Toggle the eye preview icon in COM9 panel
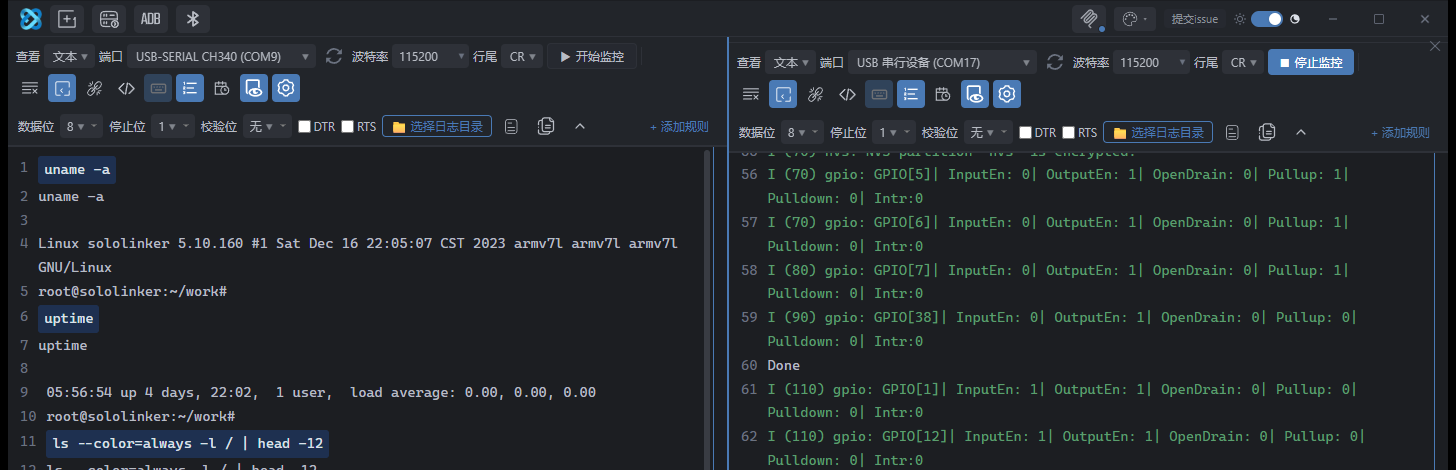This screenshot has height=470, width=1456. tap(254, 88)
